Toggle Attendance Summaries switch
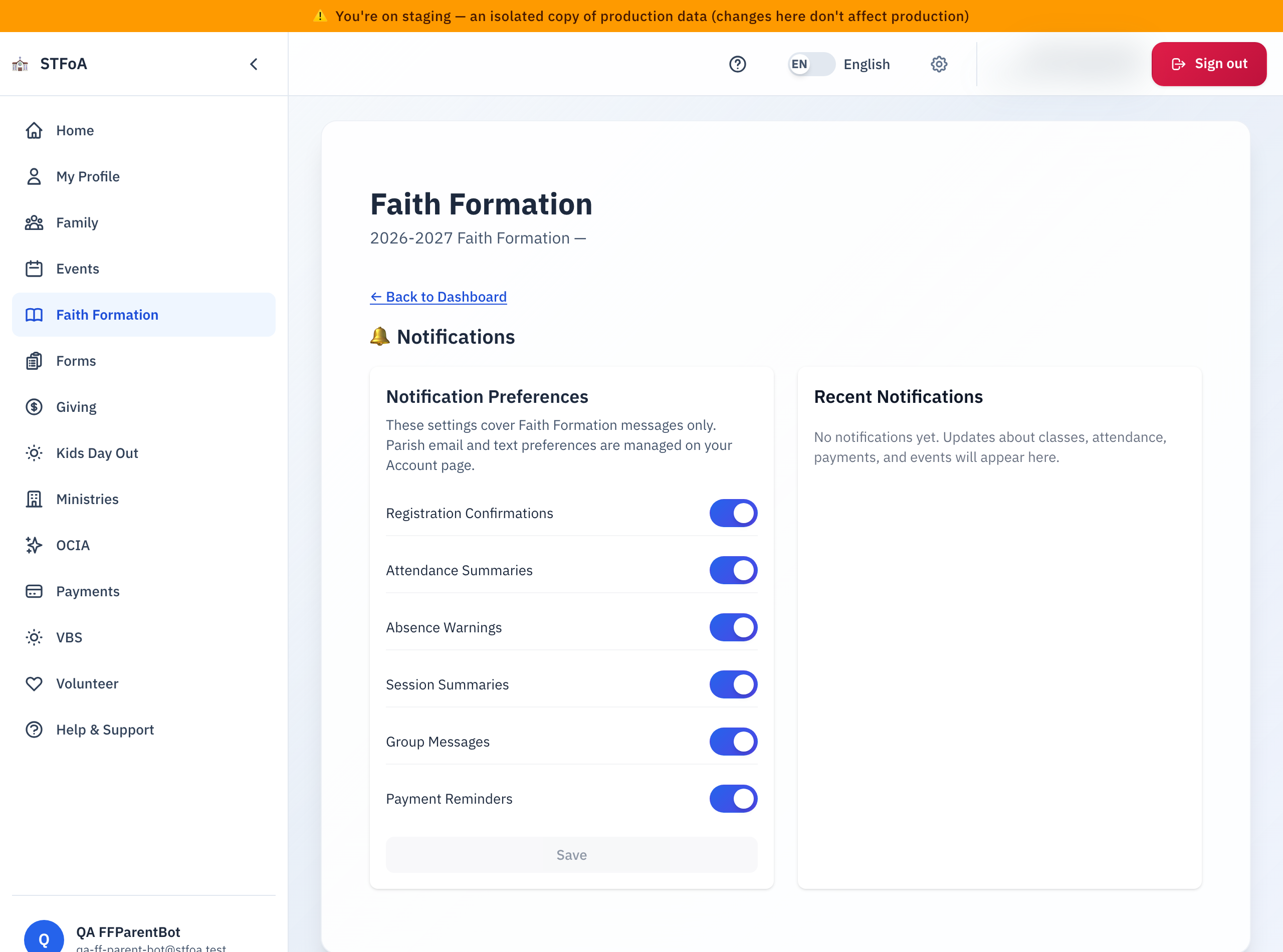1283x952 pixels. tap(733, 570)
